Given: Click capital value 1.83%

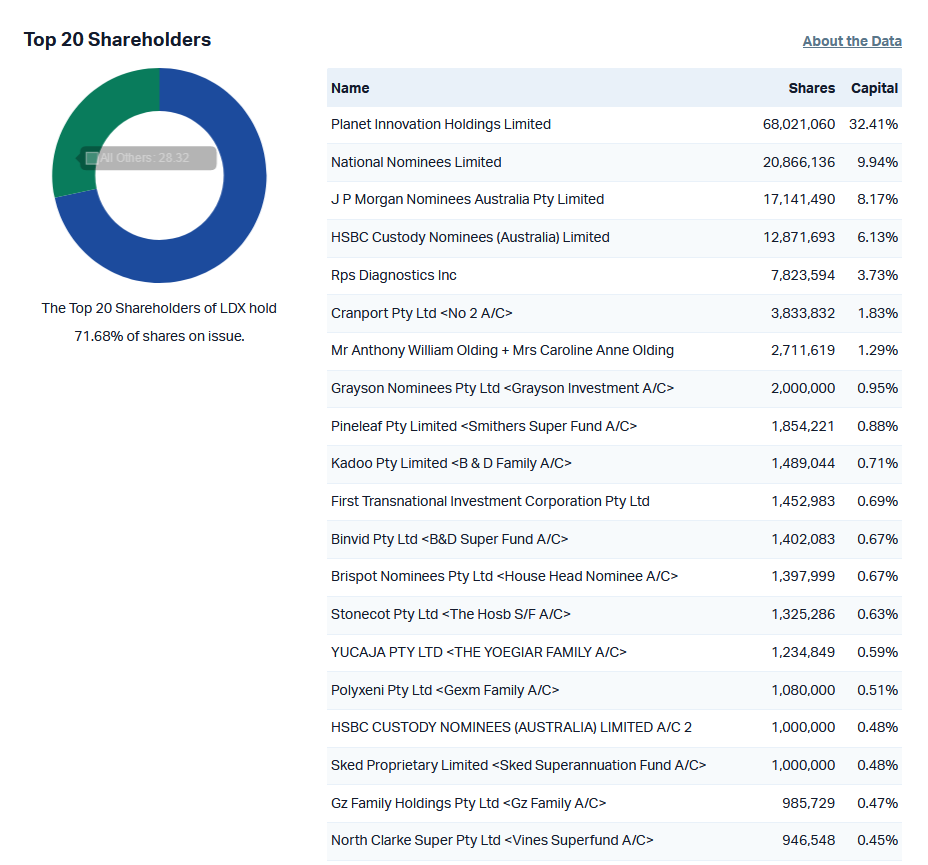Looking at the screenshot, I should point(878,313).
